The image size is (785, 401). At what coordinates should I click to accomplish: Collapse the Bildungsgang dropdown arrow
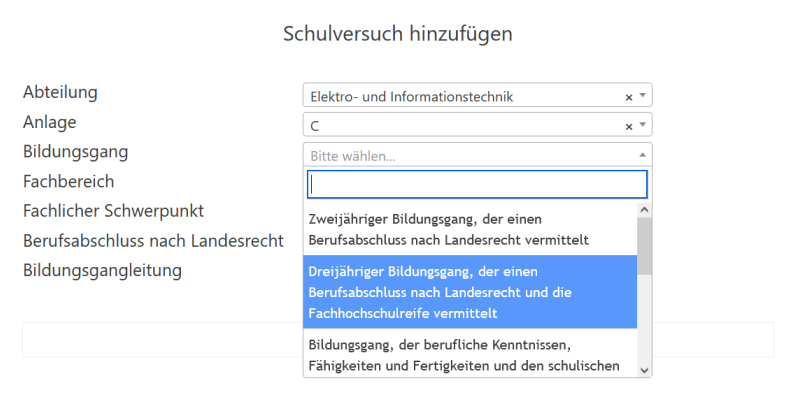[x=643, y=155]
